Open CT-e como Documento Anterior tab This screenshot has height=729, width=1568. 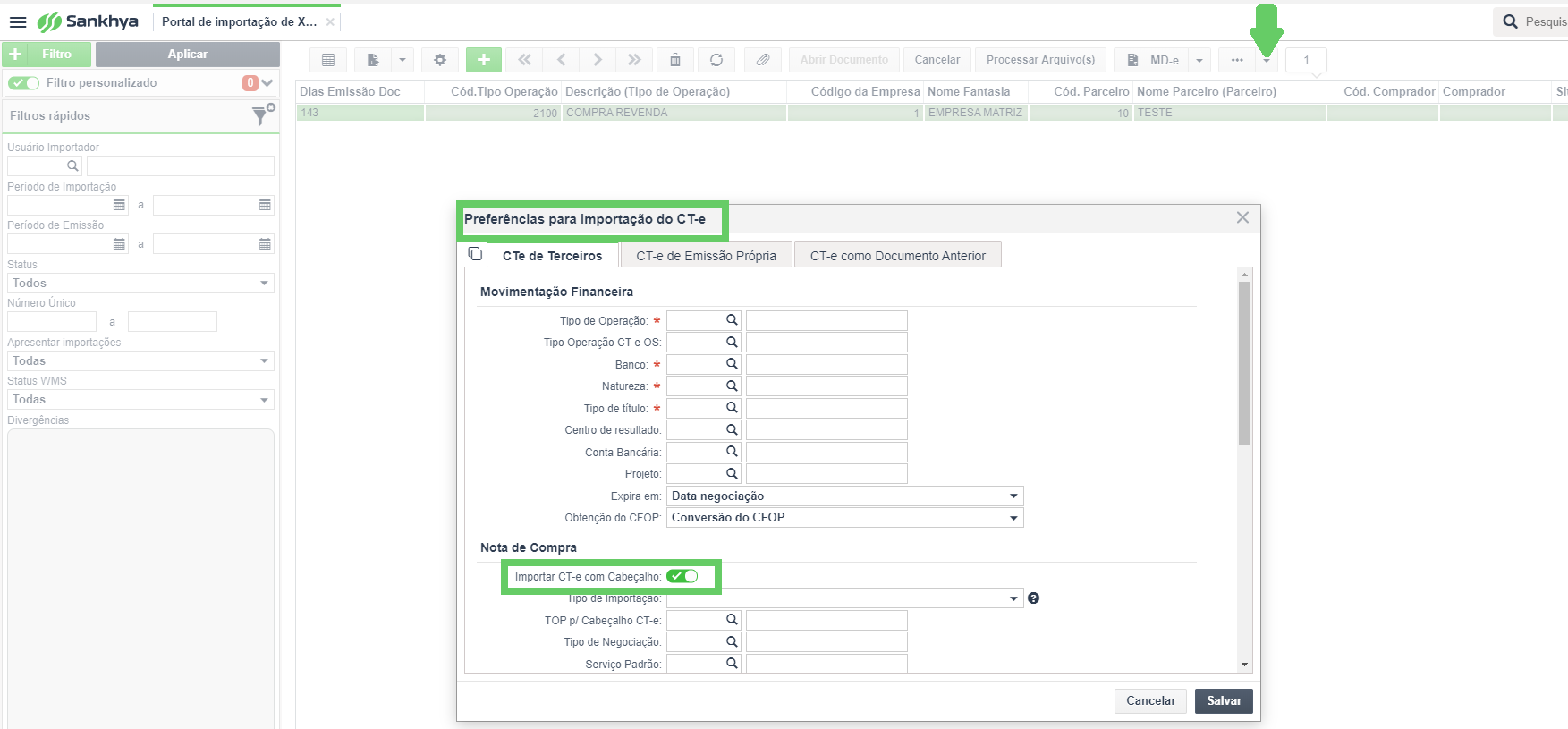[898, 256]
